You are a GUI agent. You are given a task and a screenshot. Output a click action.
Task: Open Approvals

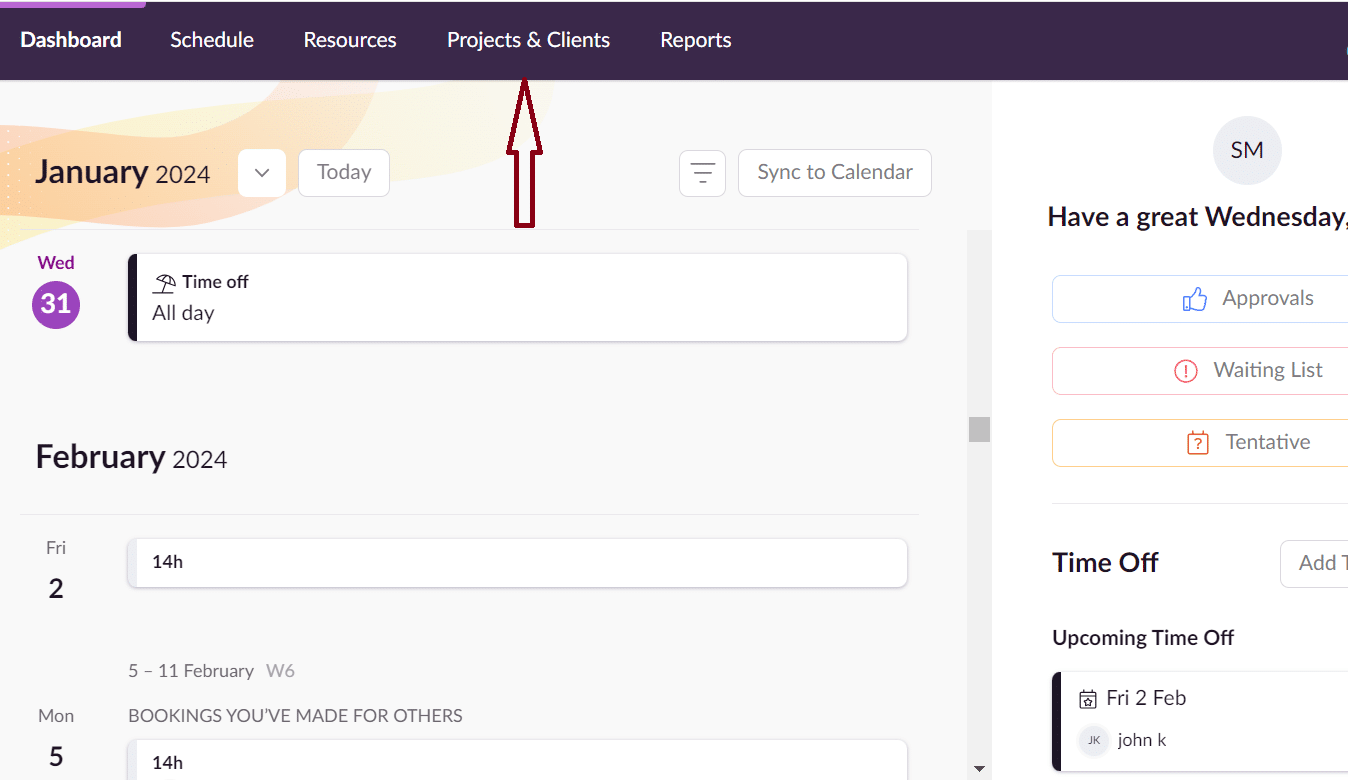coord(1200,299)
